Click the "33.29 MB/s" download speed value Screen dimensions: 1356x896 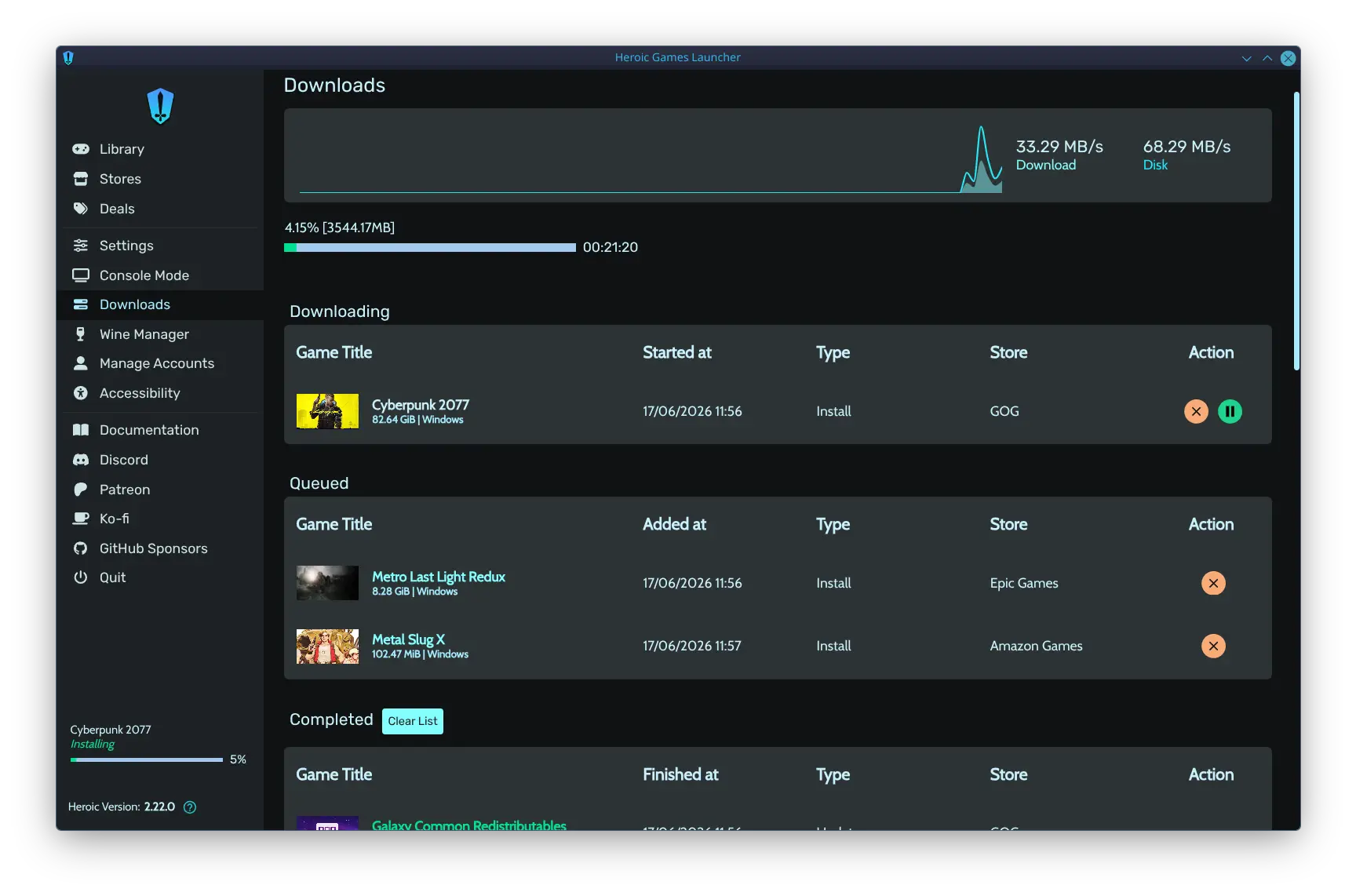[x=1059, y=147]
